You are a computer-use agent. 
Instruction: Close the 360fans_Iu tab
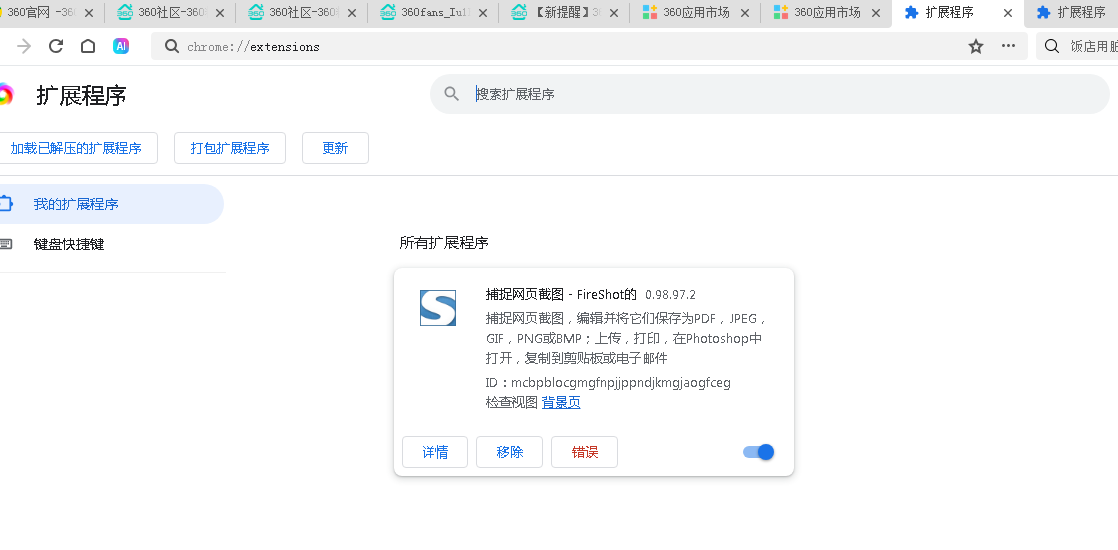[x=483, y=13]
